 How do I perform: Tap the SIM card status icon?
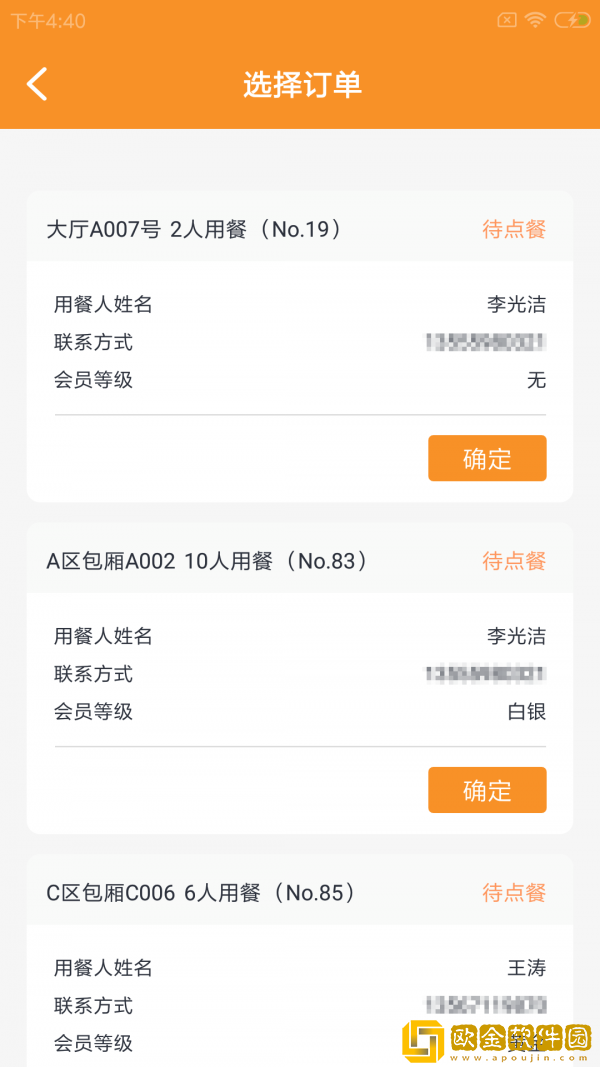coord(507,20)
